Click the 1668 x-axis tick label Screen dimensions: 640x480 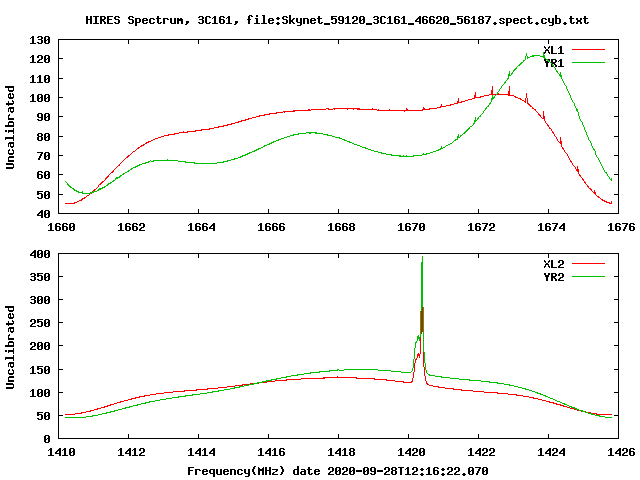coord(341,227)
